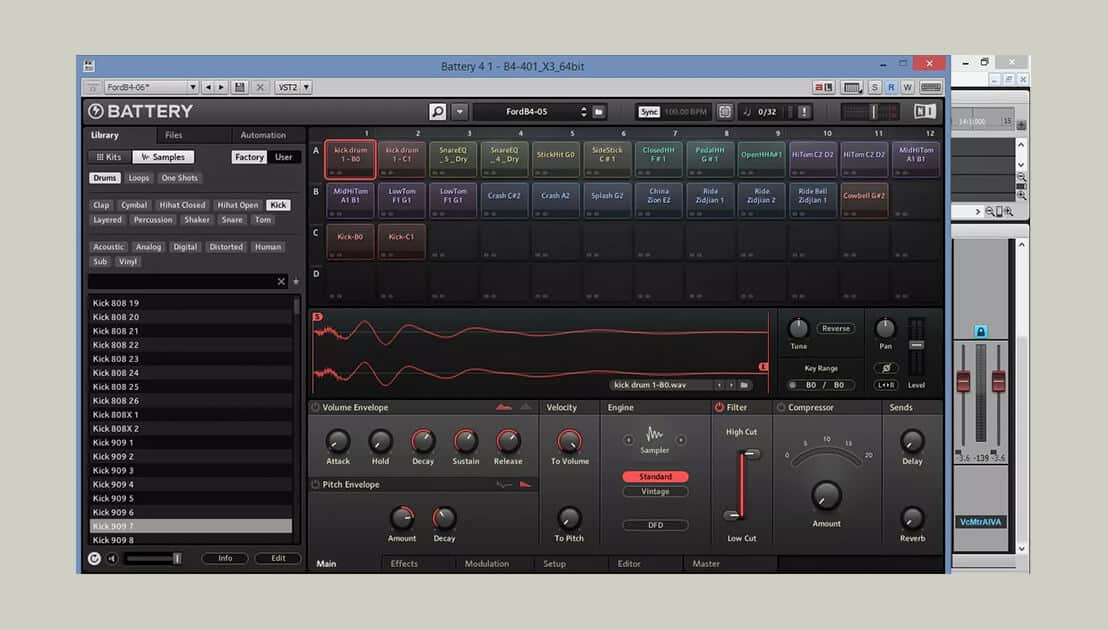Click the panic exclamation mark icon

(x=804, y=112)
